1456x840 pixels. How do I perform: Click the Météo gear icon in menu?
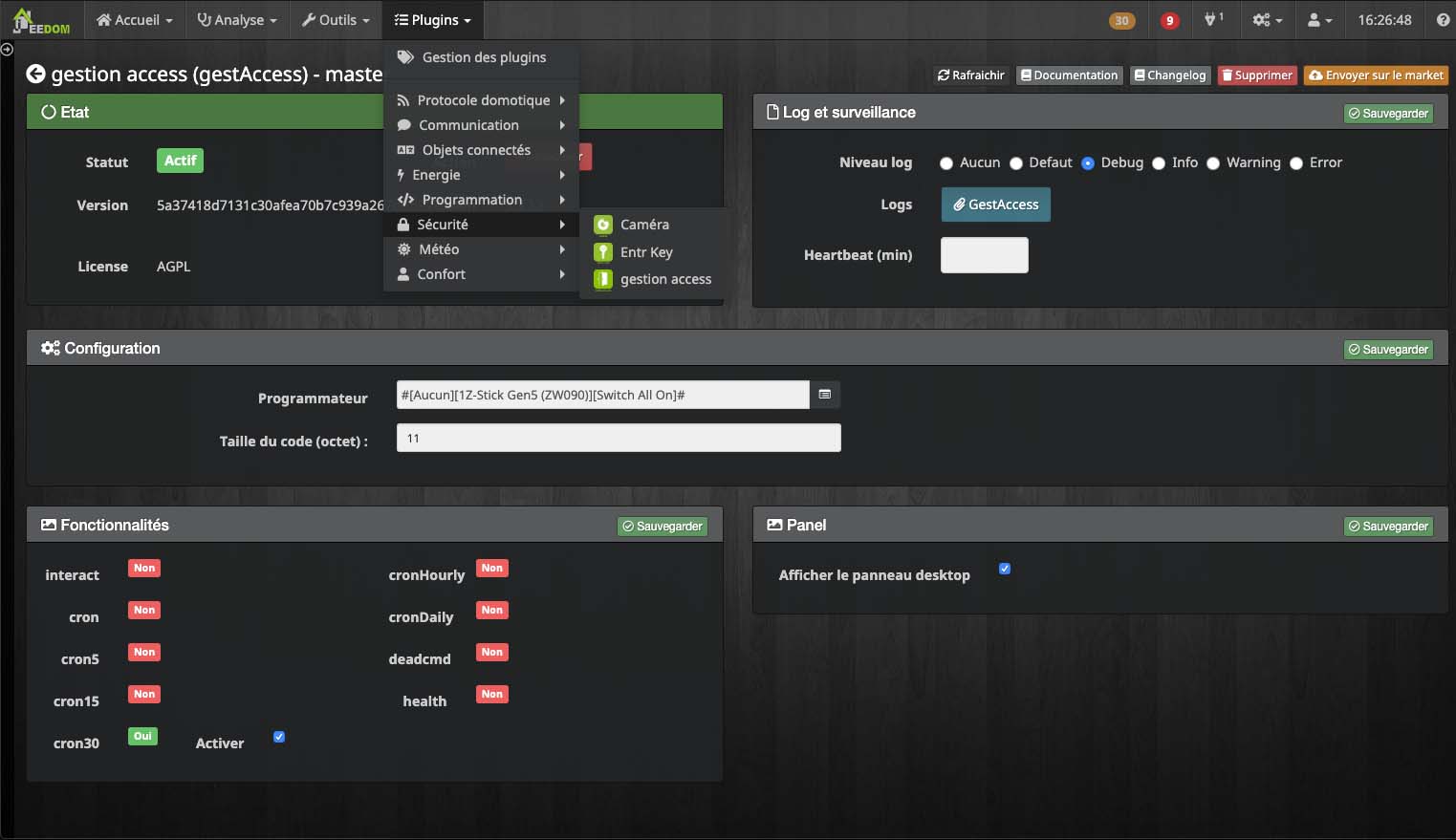tap(404, 249)
